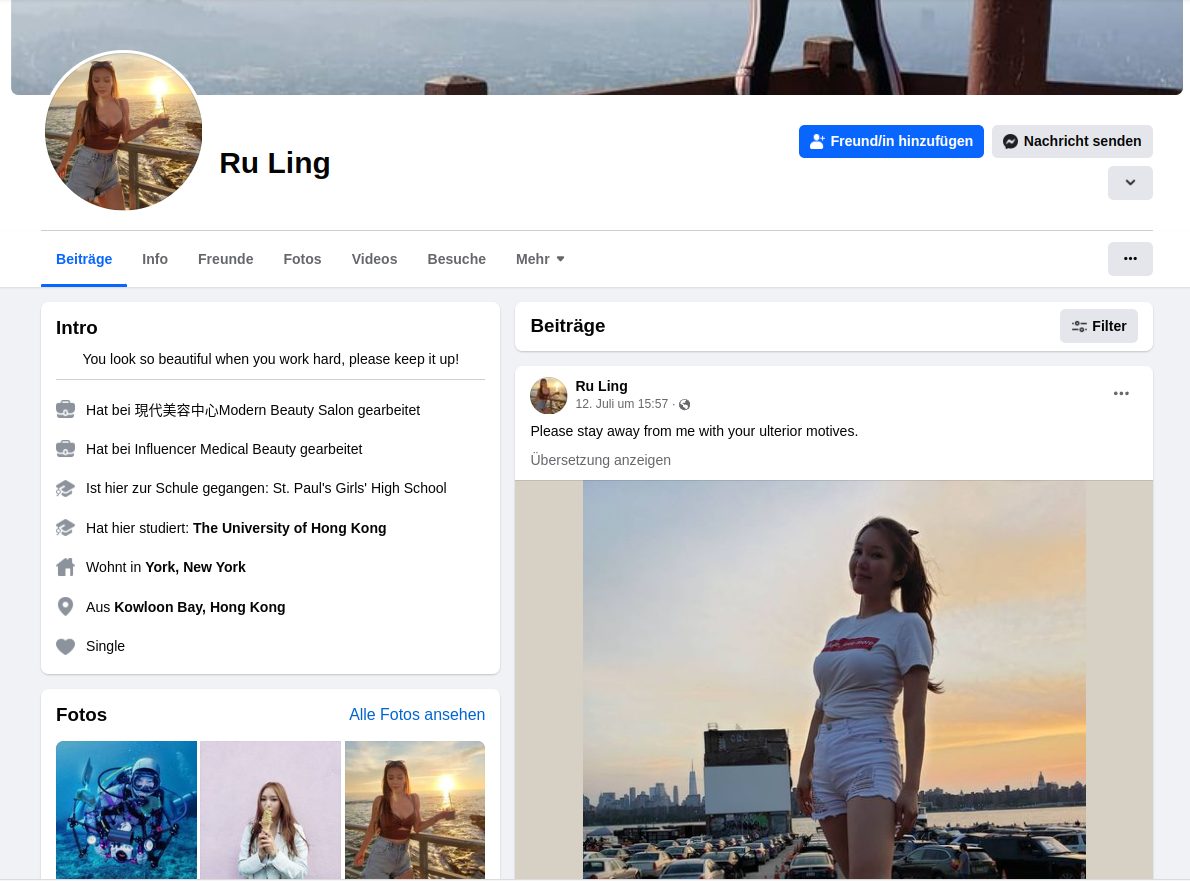Click the Nachricht senden button
1190x881 pixels.
[x=1072, y=142]
